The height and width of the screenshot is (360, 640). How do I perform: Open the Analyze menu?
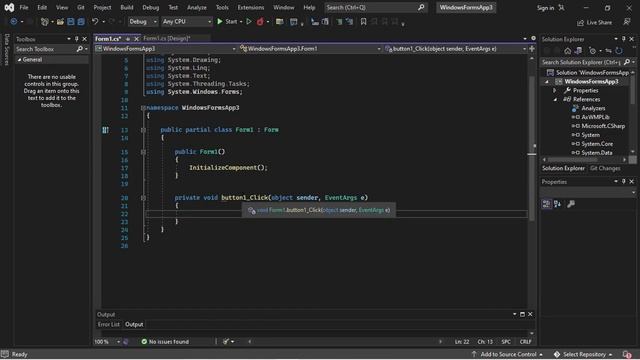pos(196,7)
